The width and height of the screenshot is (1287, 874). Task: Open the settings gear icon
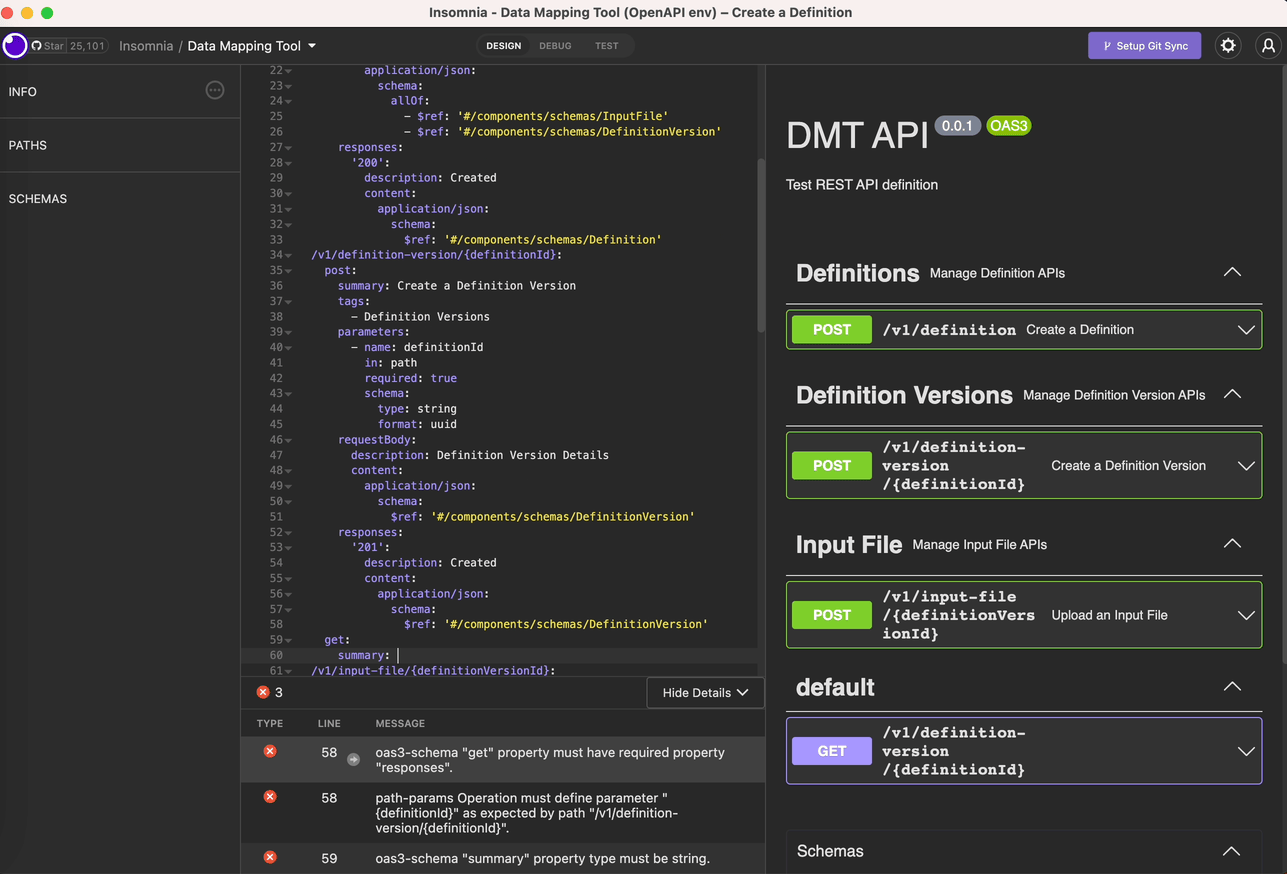pyautogui.click(x=1228, y=46)
